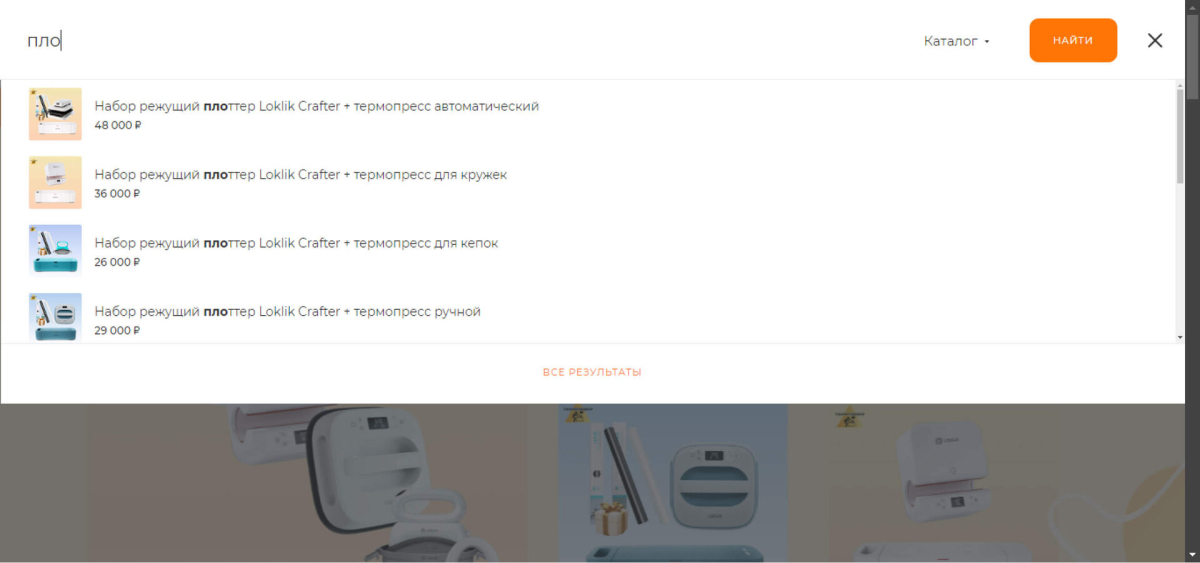Open thumbnail of термопресс для кепок set
The image size is (1200, 563).
(x=55, y=250)
